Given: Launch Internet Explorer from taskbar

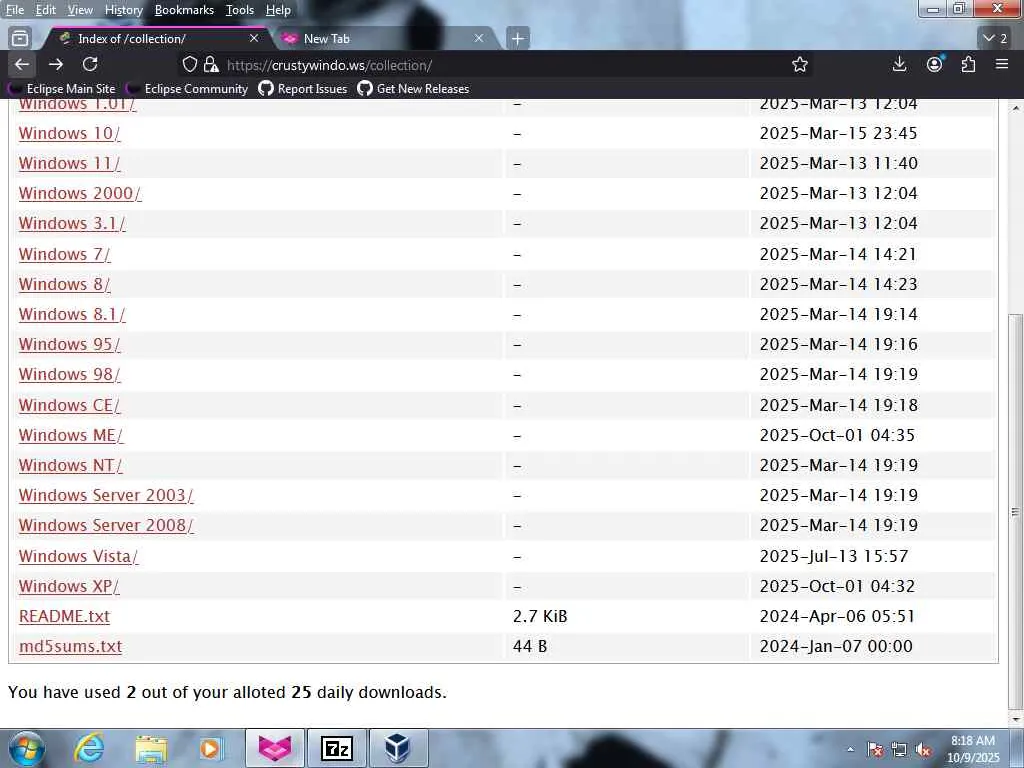Looking at the screenshot, I should pyautogui.click(x=88, y=748).
